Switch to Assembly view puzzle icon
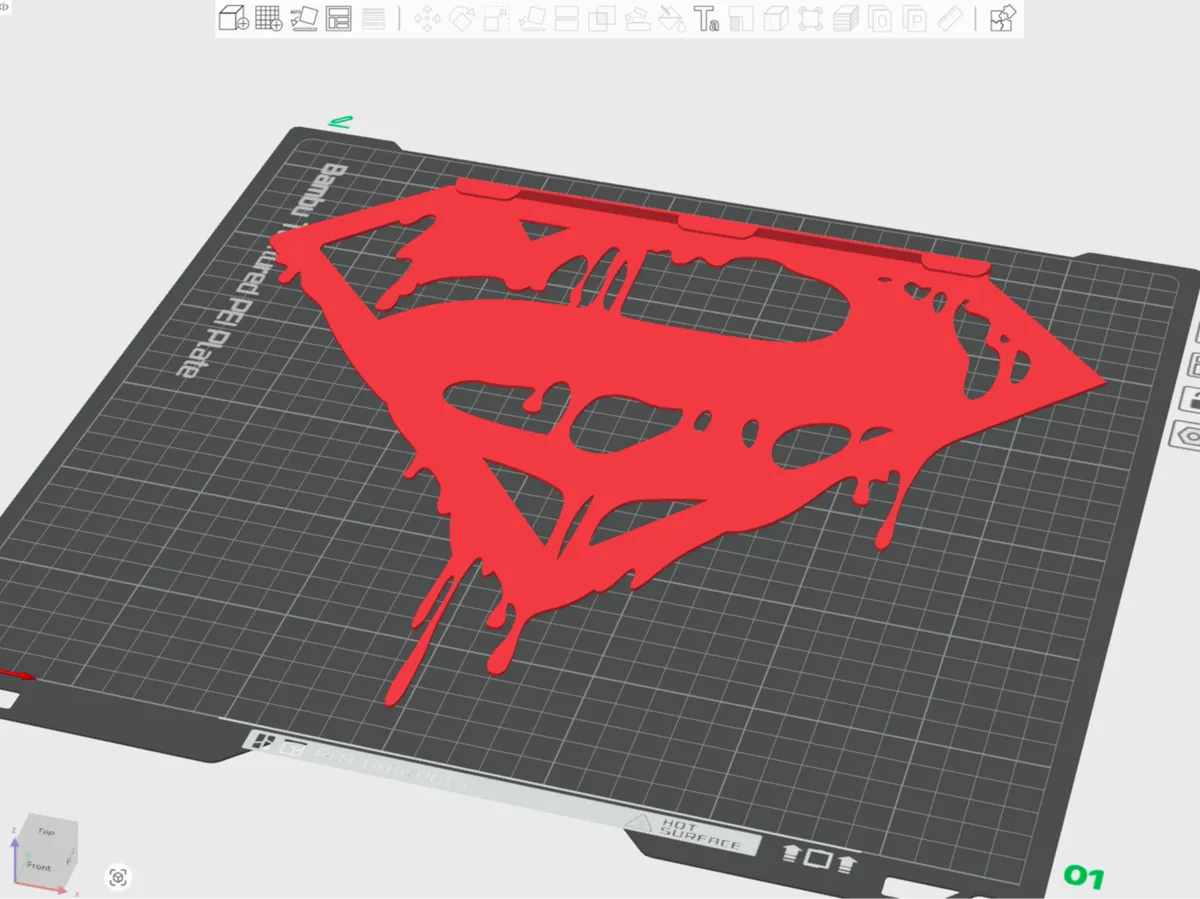This screenshot has width=1200, height=899. click(x=1003, y=18)
